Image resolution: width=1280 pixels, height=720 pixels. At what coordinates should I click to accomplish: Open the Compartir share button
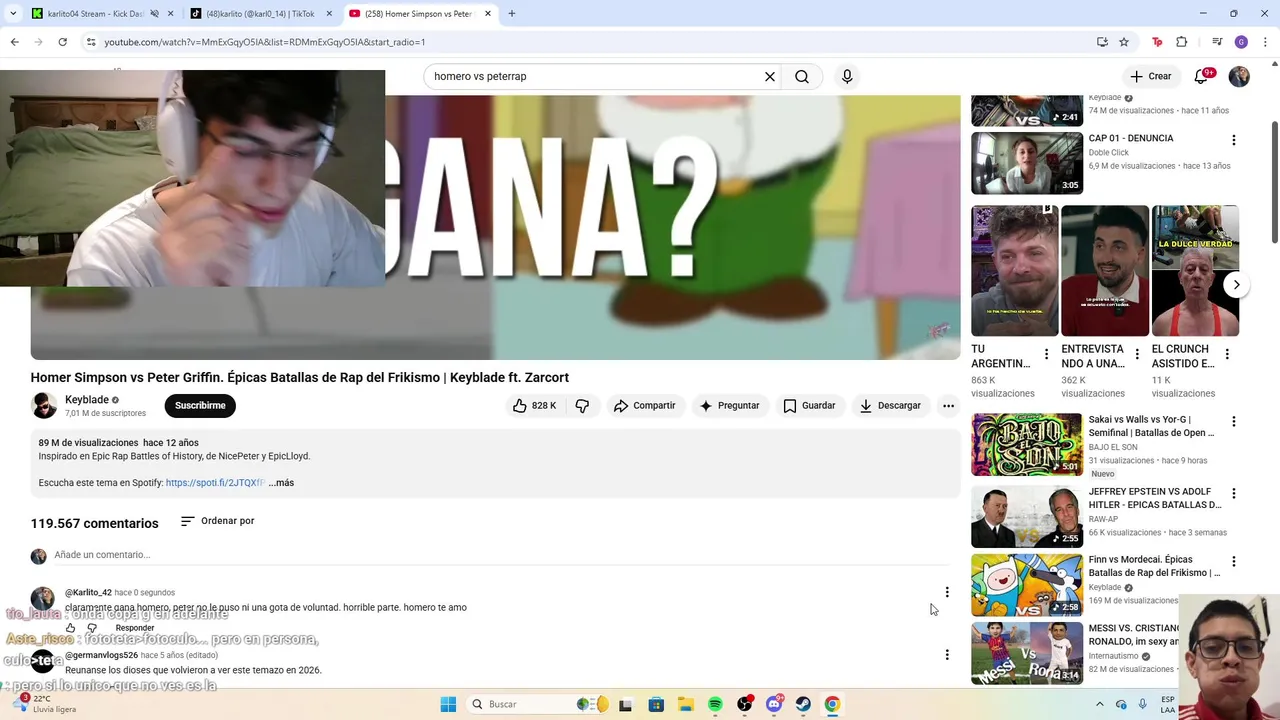(x=645, y=406)
